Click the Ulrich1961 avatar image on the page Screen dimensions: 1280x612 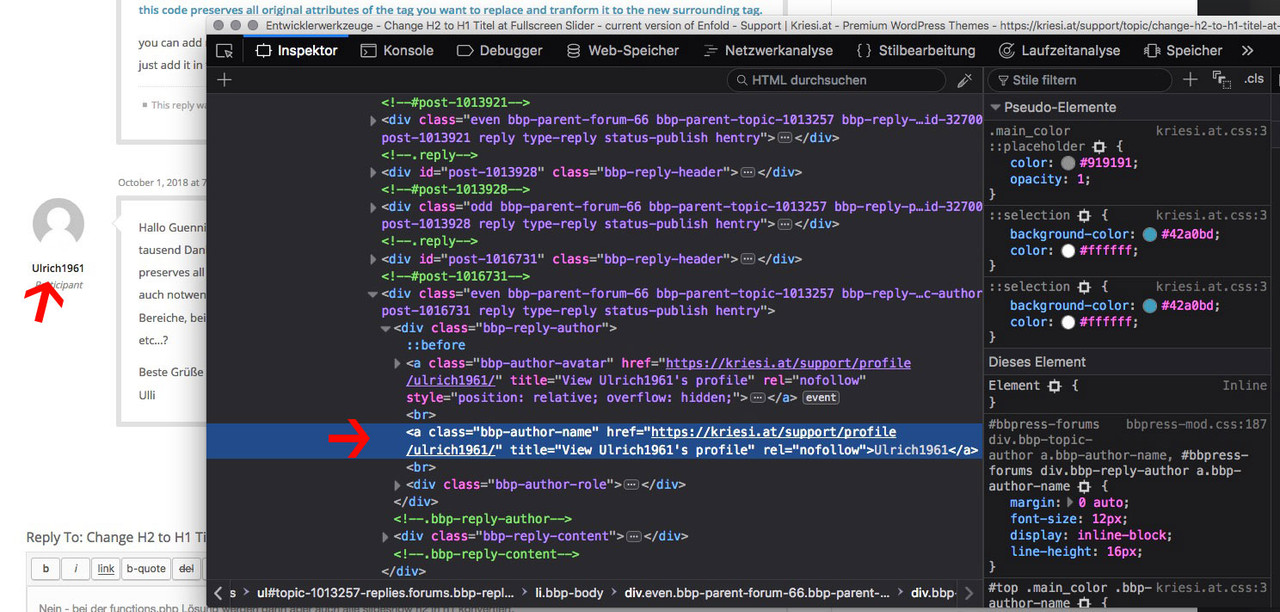point(58,224)
